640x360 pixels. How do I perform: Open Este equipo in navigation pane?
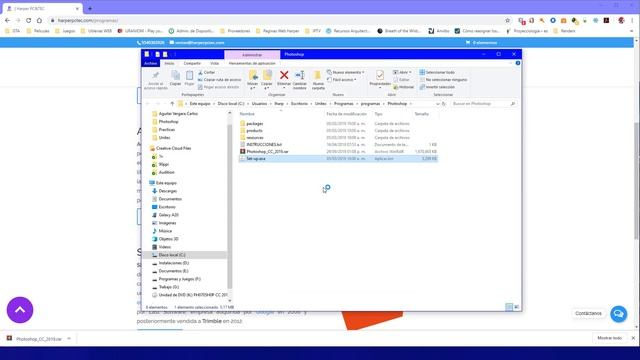click(167, 183)
